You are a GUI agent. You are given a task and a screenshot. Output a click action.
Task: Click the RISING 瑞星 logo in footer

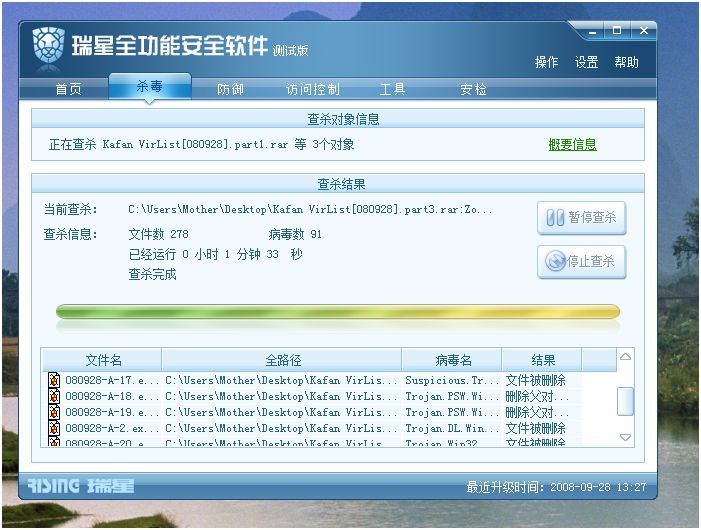80,486
